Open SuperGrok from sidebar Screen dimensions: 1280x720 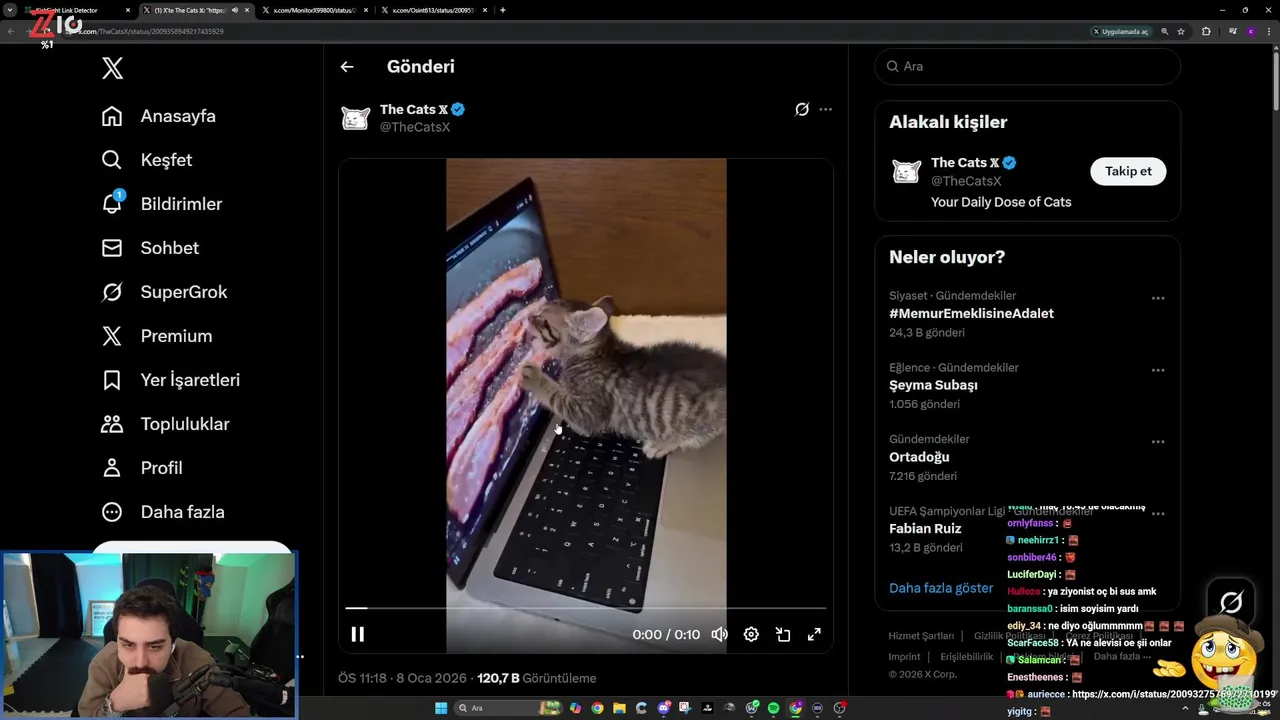coord(165,292)
